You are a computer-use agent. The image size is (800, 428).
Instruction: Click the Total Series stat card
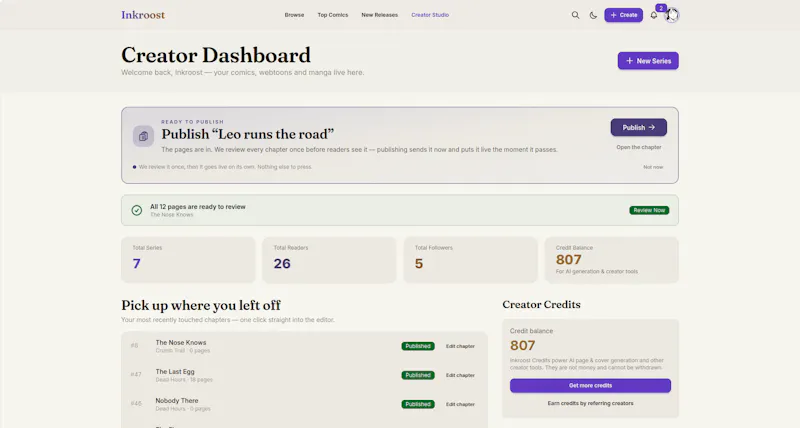coord(188,260)
